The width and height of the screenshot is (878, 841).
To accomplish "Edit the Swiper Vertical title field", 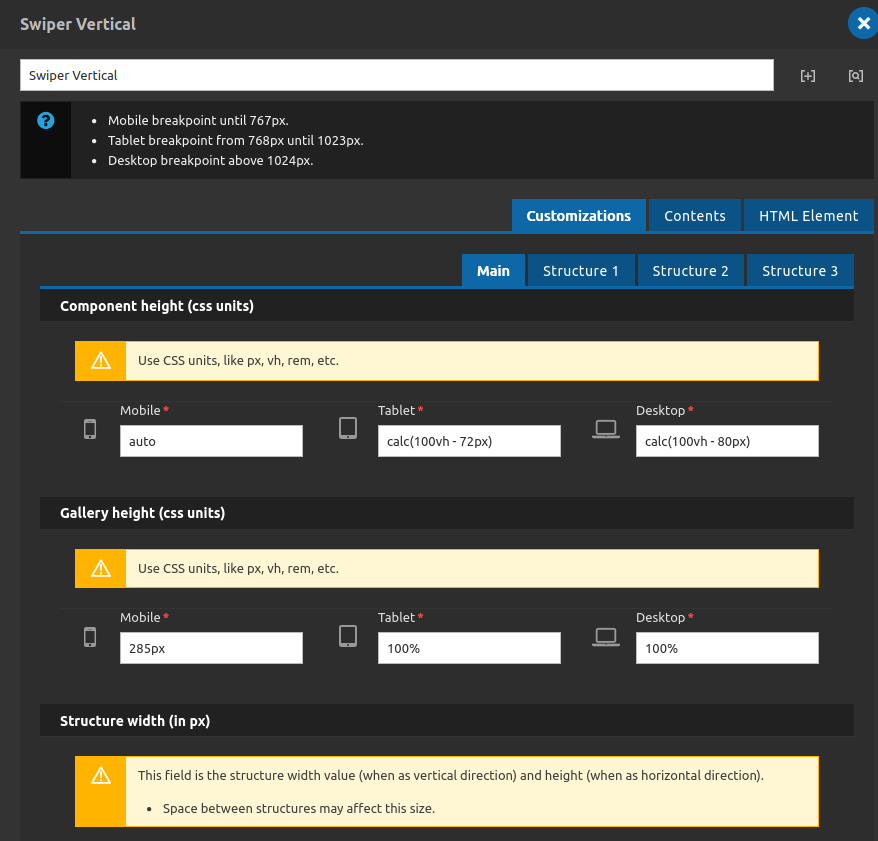I will point(397,75).
